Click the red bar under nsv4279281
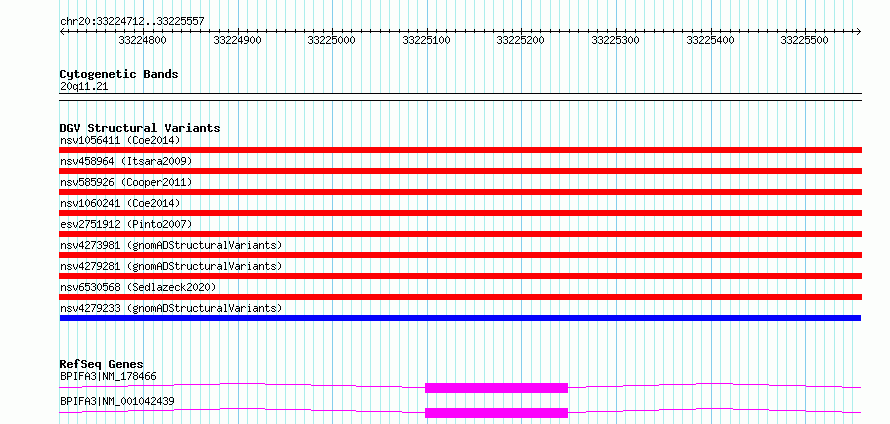The image size is (890, 424). (x=460, y=276)
